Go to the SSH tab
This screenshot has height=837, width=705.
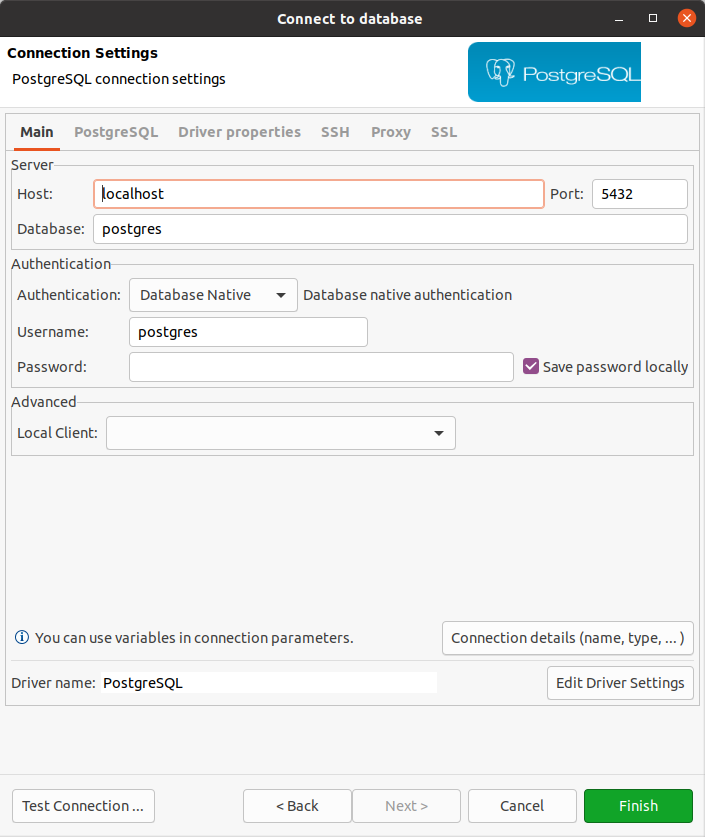click(335, 132)
